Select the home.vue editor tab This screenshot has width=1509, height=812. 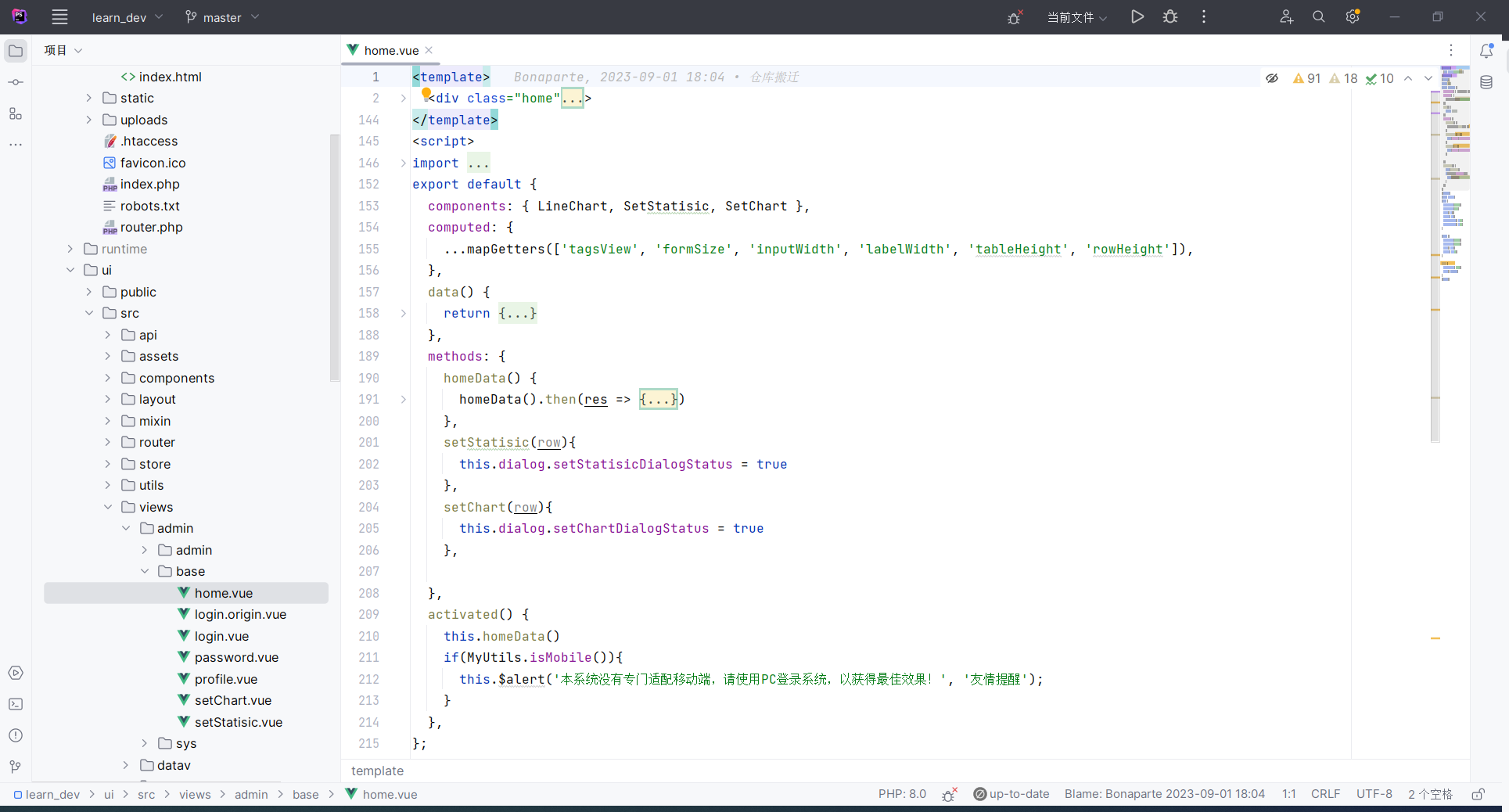pyautogui.click(x=391, y=51)
